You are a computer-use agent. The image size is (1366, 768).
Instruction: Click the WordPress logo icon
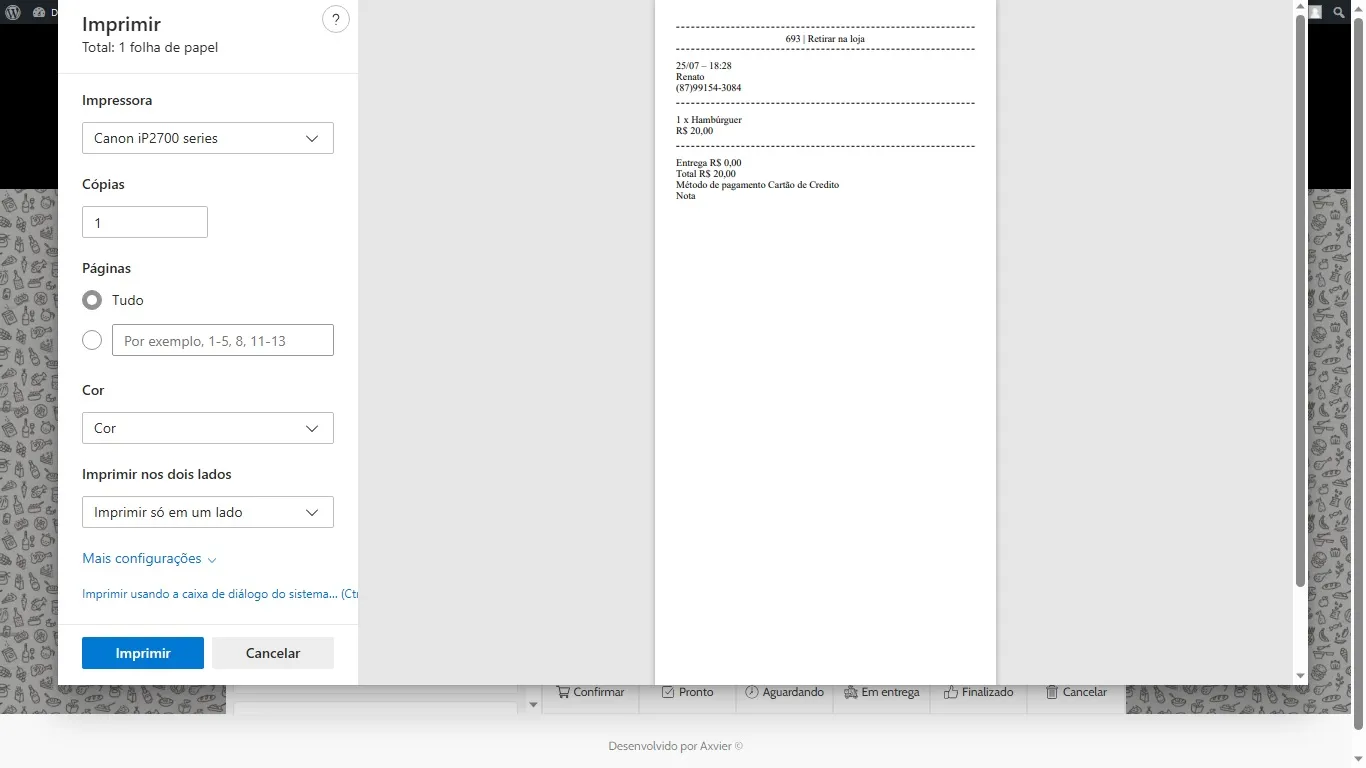point(13,13)
